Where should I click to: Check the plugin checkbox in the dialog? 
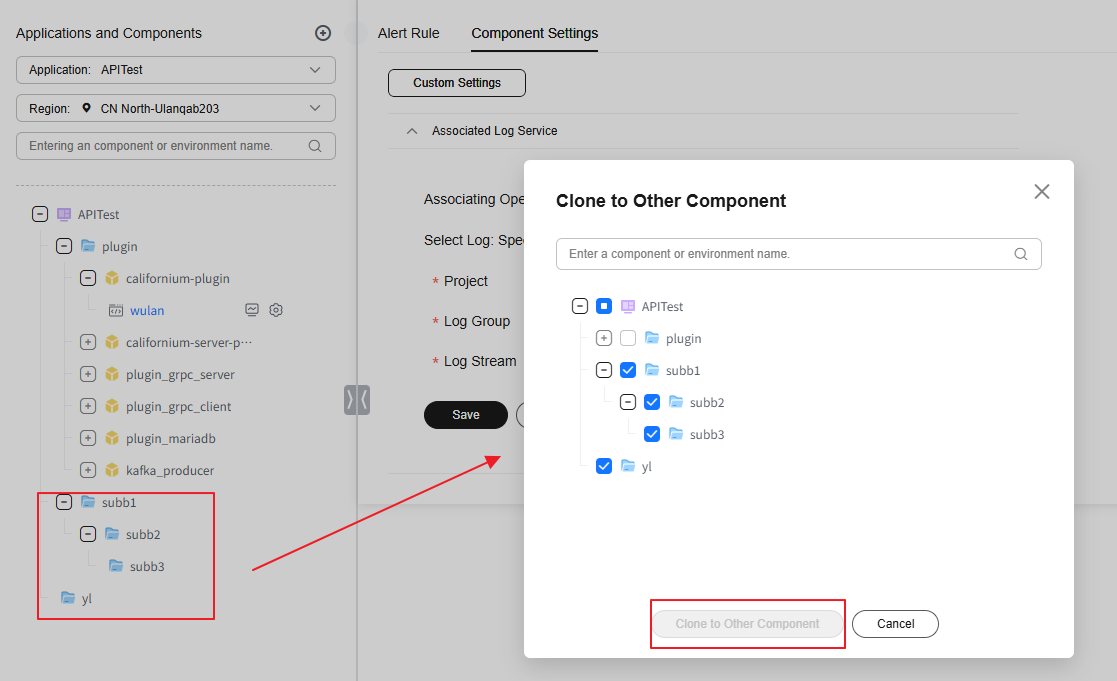[628, 338]
